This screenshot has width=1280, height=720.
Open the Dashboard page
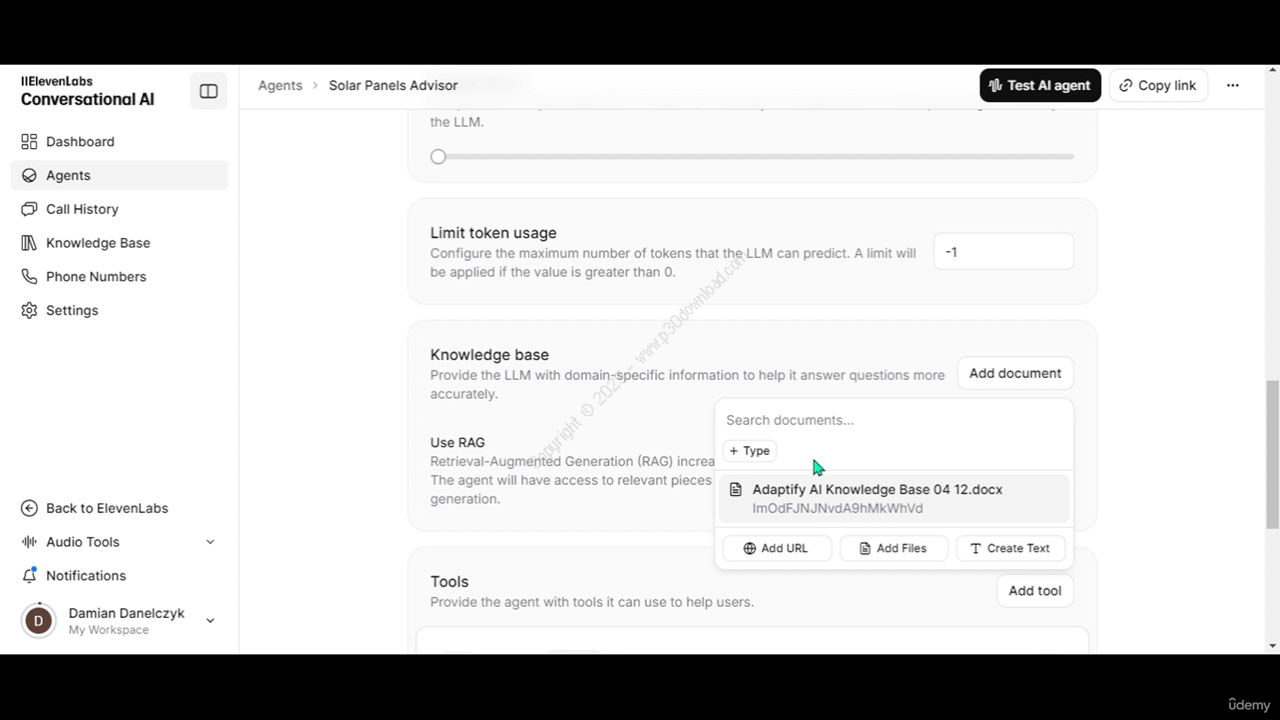click(119, 142)
